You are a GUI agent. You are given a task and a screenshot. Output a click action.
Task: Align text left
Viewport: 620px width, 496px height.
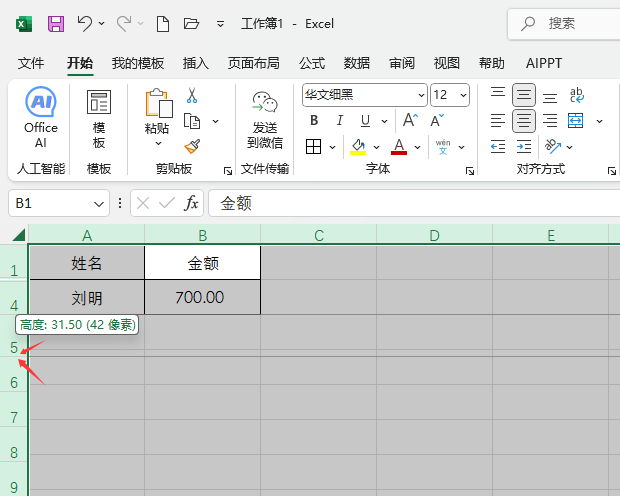[498, 121]
